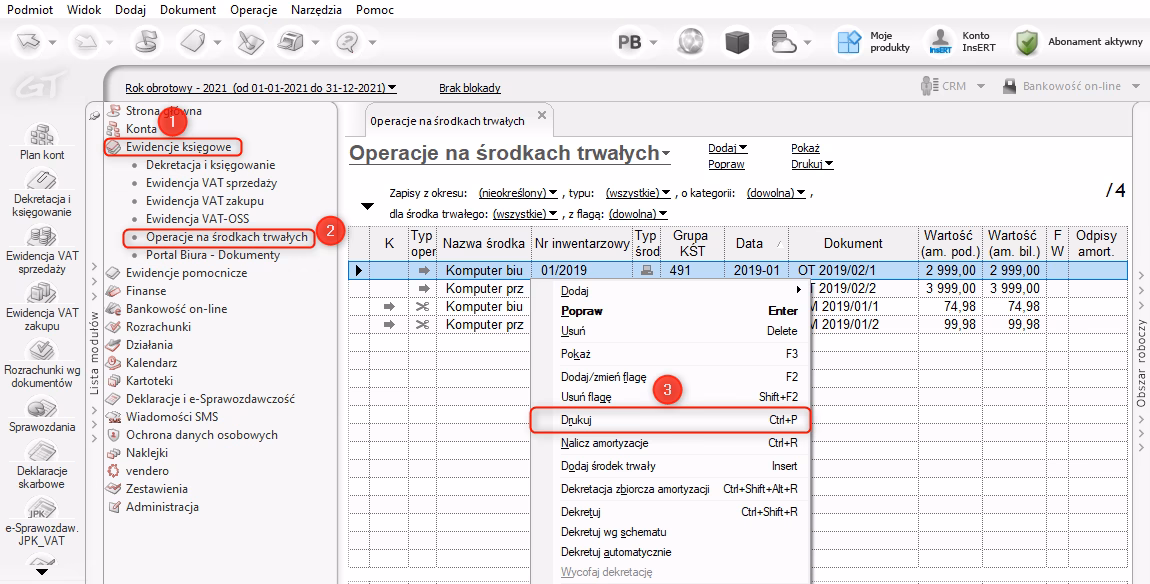Close the Operacje na środkach trwałych tab

(x=541, y=116)
